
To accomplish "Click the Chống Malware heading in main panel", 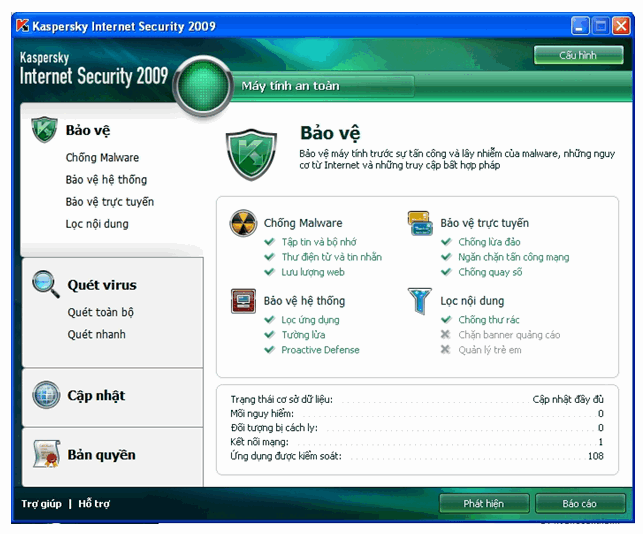I will [x=303, y=223].
